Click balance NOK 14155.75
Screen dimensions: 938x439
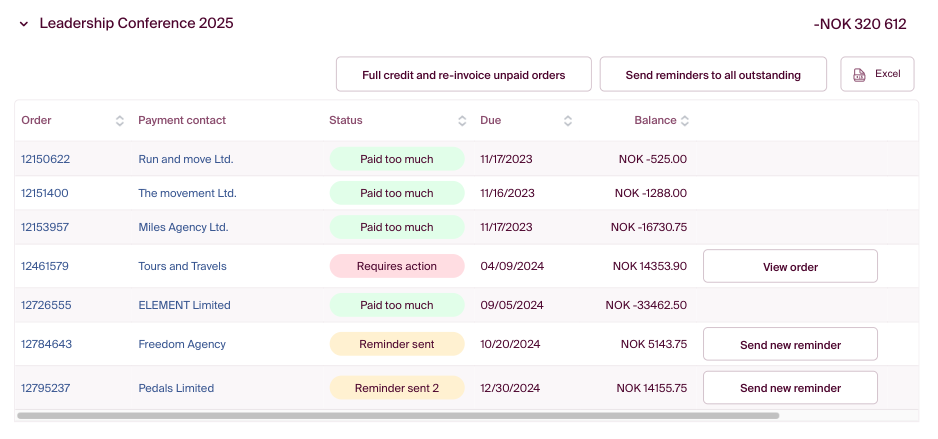pos(652,388)
